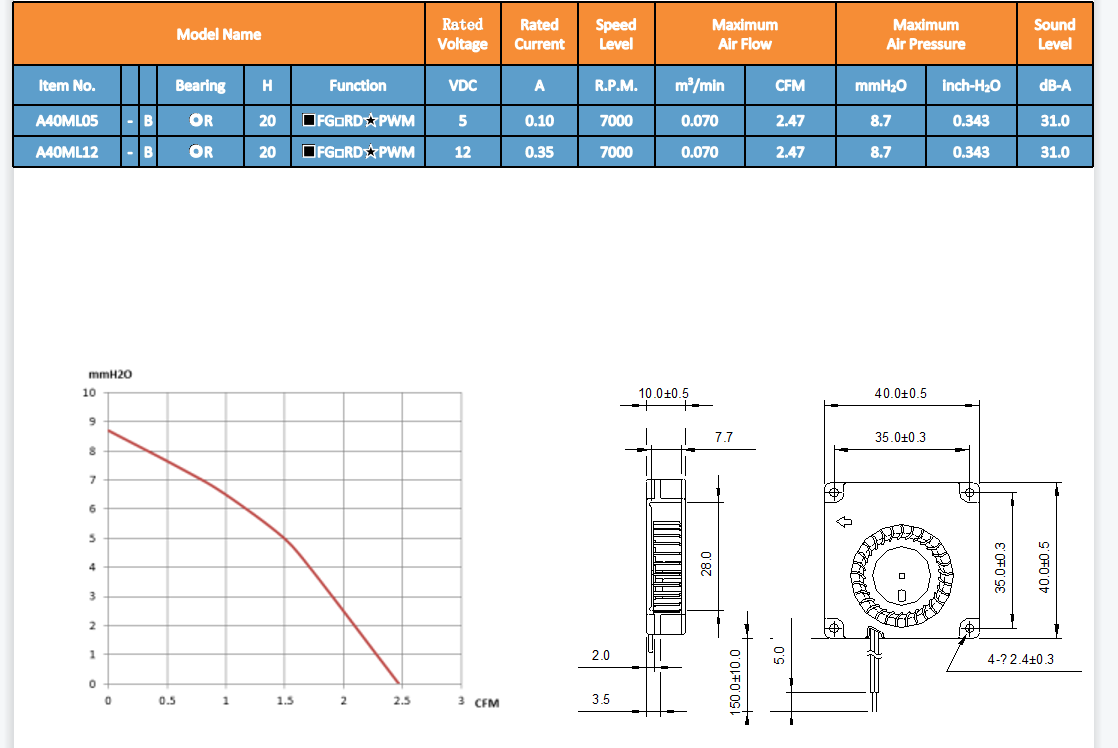Viewport: 1118px width, 748px height.
Task: Select the 0.35 rated current value
Action: coord(539,152)
